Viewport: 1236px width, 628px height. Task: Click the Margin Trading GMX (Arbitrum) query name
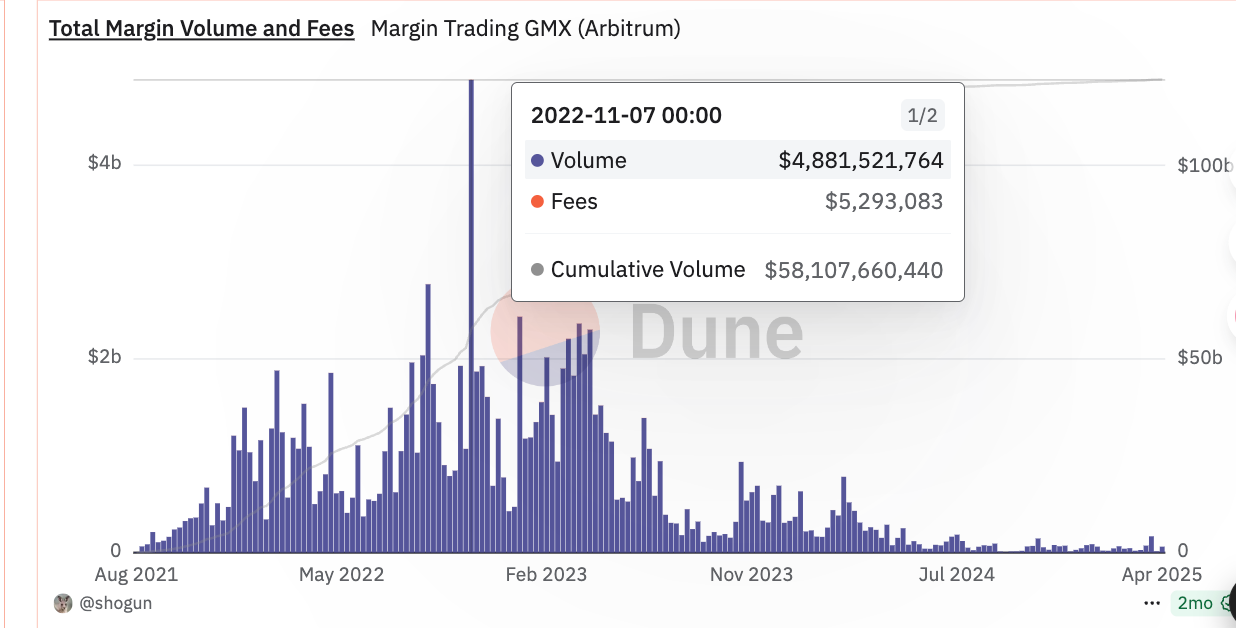click(525, 29)
